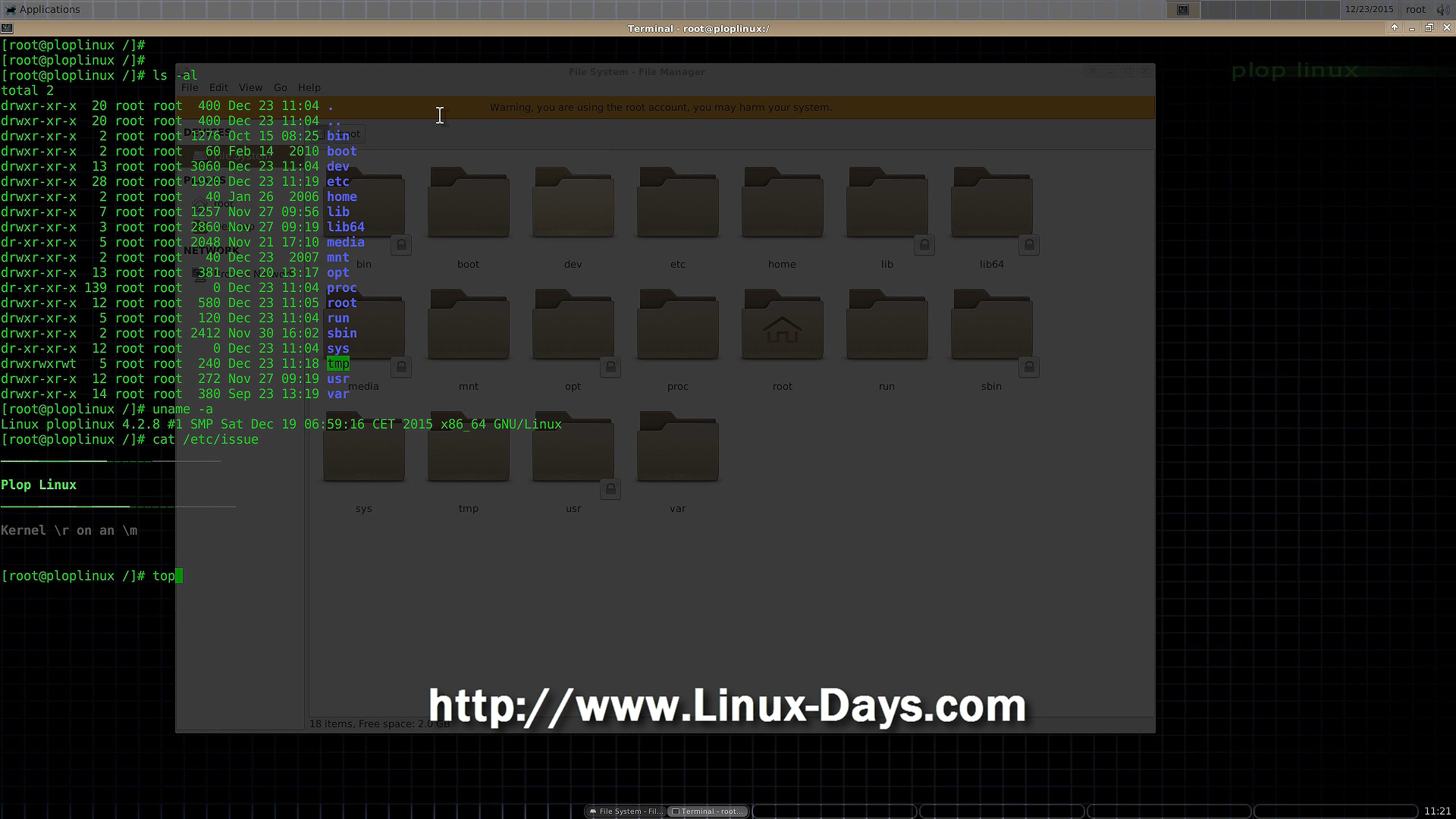Image resolution: width=1456 pixels, height=819 pixels.
Task: Open the lib64 folder in File Manager
Action: [x=992, y=203]
